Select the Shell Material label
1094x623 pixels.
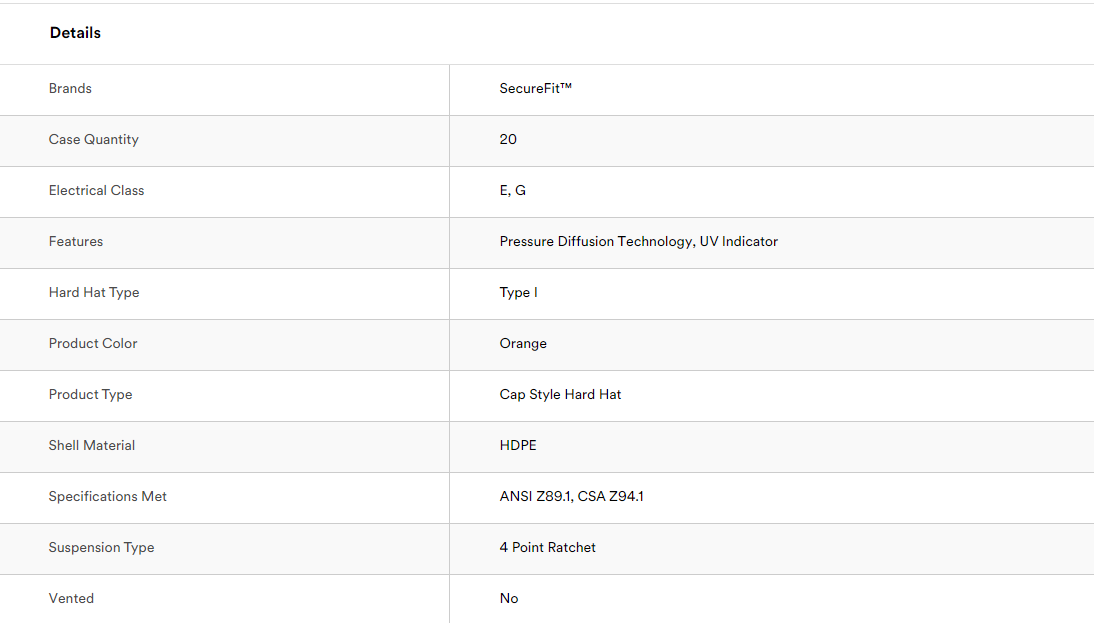91,445
